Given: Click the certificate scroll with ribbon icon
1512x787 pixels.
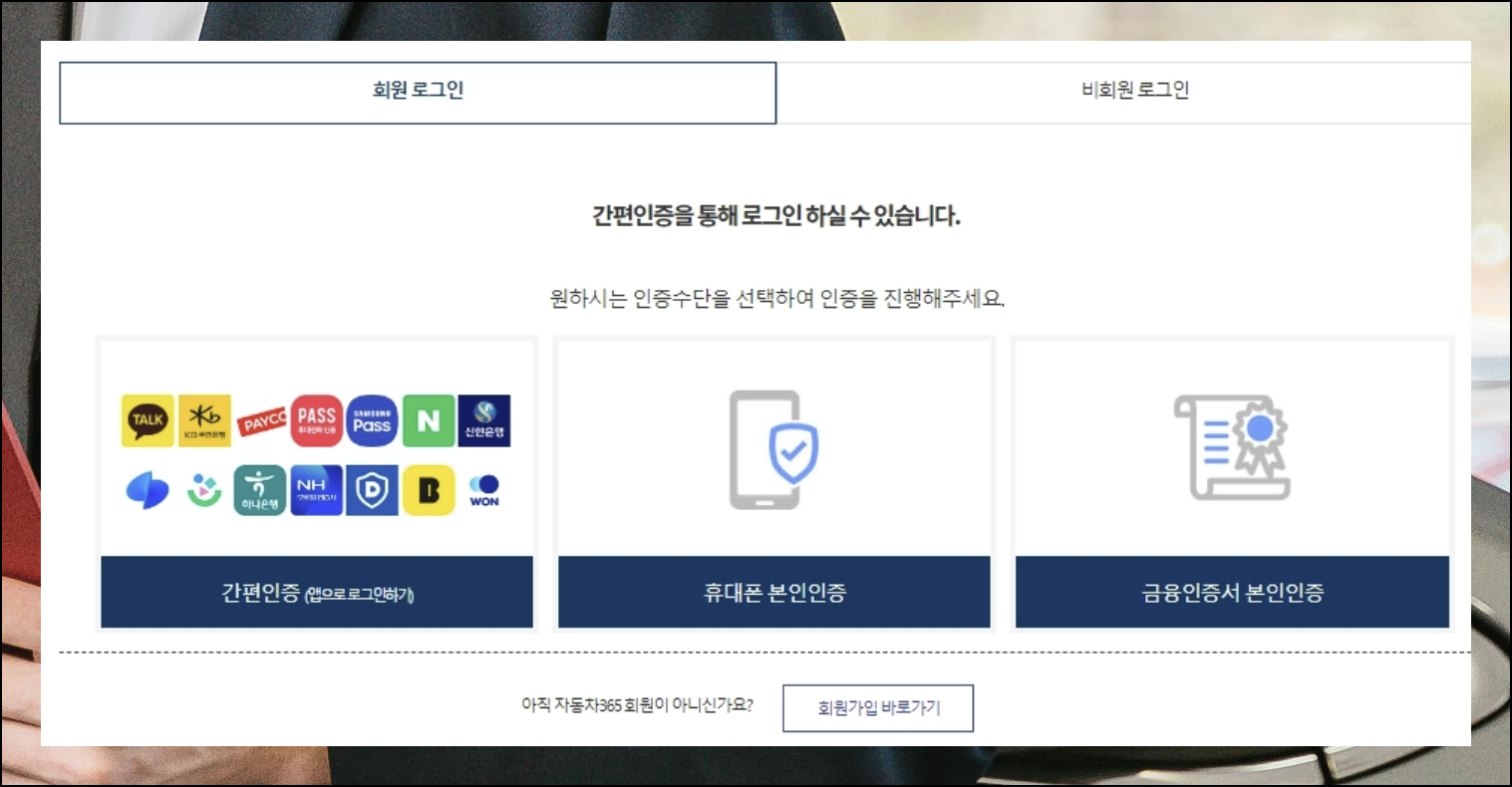Looking at the screenshot, I should pyautogui.click(x=1232, y=447).
